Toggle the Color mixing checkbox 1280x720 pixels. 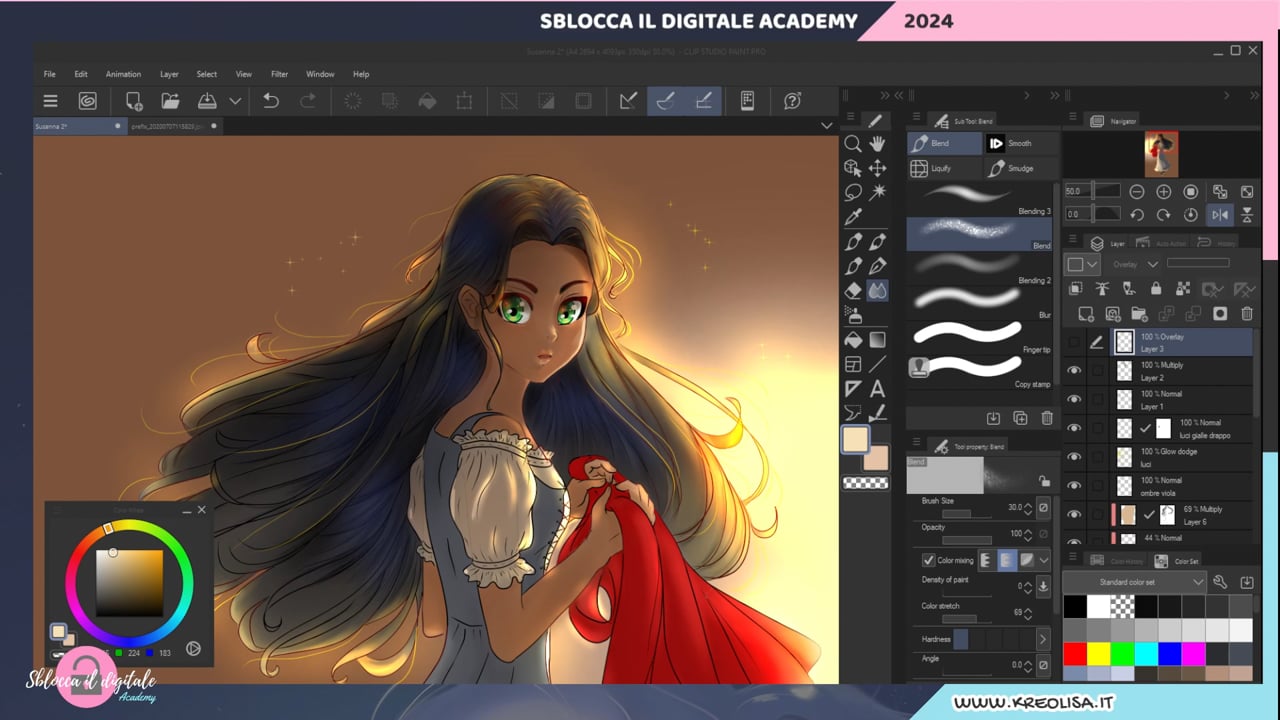pos(928,560)
